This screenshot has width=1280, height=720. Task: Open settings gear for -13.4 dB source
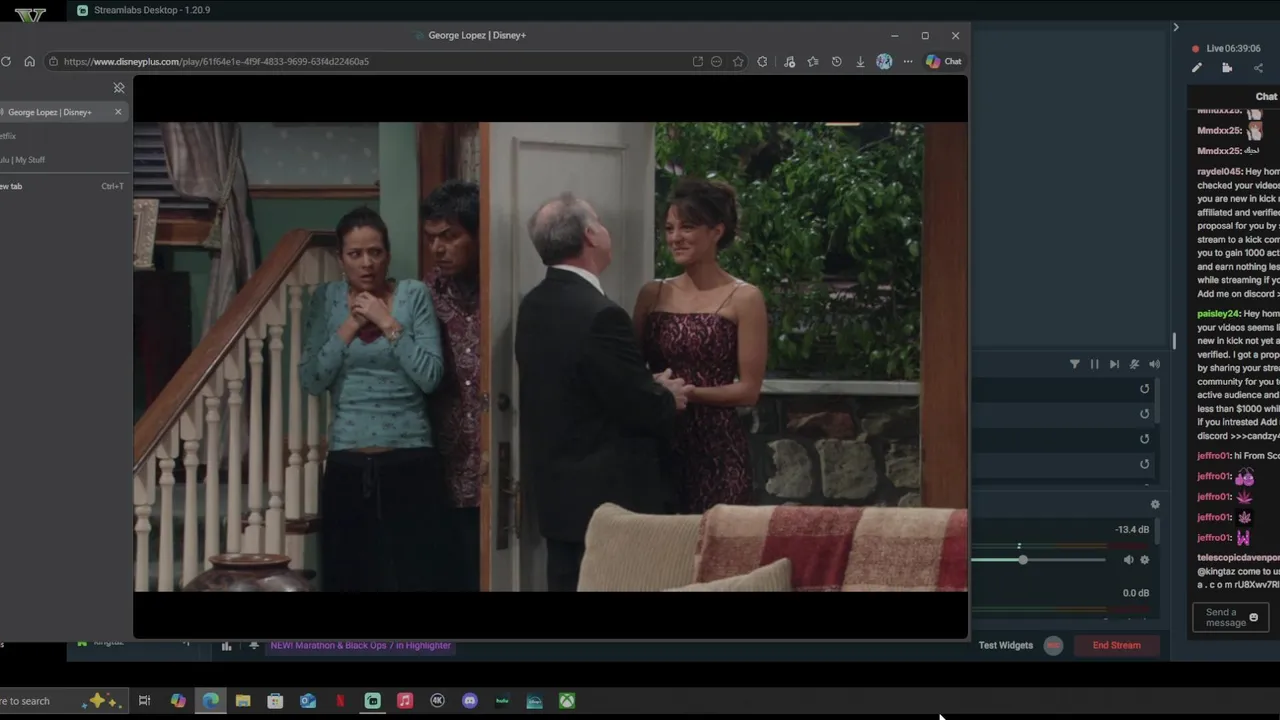[x=1145, y=560]
